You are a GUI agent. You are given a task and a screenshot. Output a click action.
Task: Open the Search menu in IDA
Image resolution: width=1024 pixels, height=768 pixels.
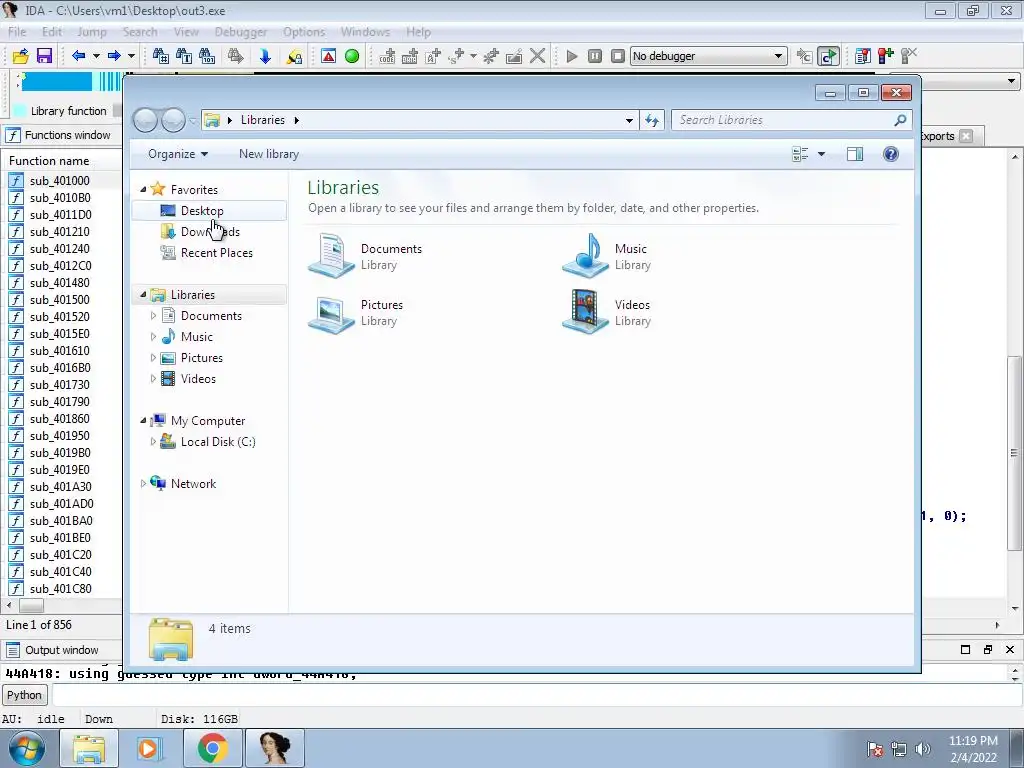(140, 32)
